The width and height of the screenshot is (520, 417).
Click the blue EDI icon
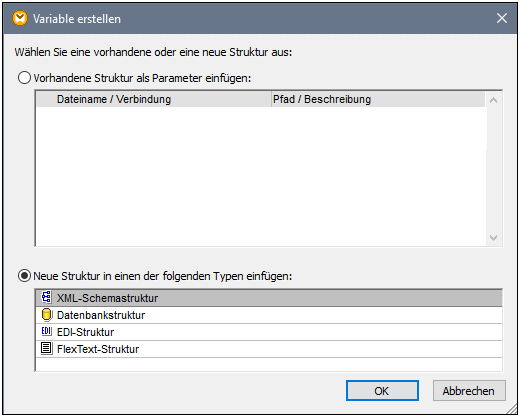point(46,332)
